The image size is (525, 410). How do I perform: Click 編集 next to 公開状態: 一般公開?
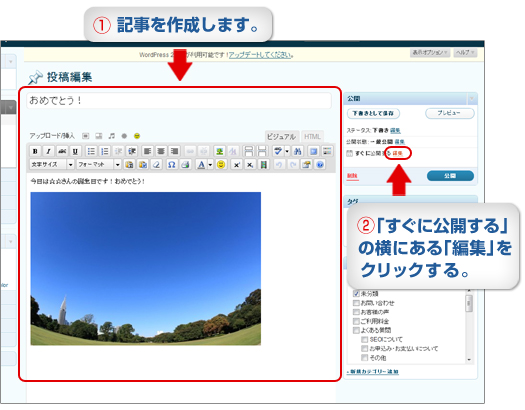coord(400,142)
